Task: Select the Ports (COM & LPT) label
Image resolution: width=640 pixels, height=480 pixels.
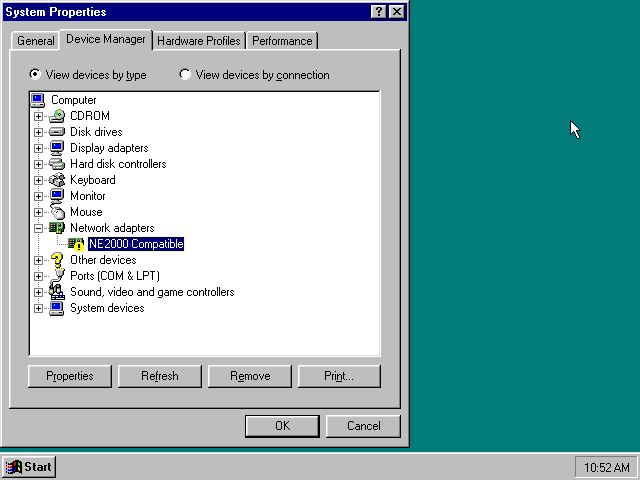Action: (x=115, y=276)
